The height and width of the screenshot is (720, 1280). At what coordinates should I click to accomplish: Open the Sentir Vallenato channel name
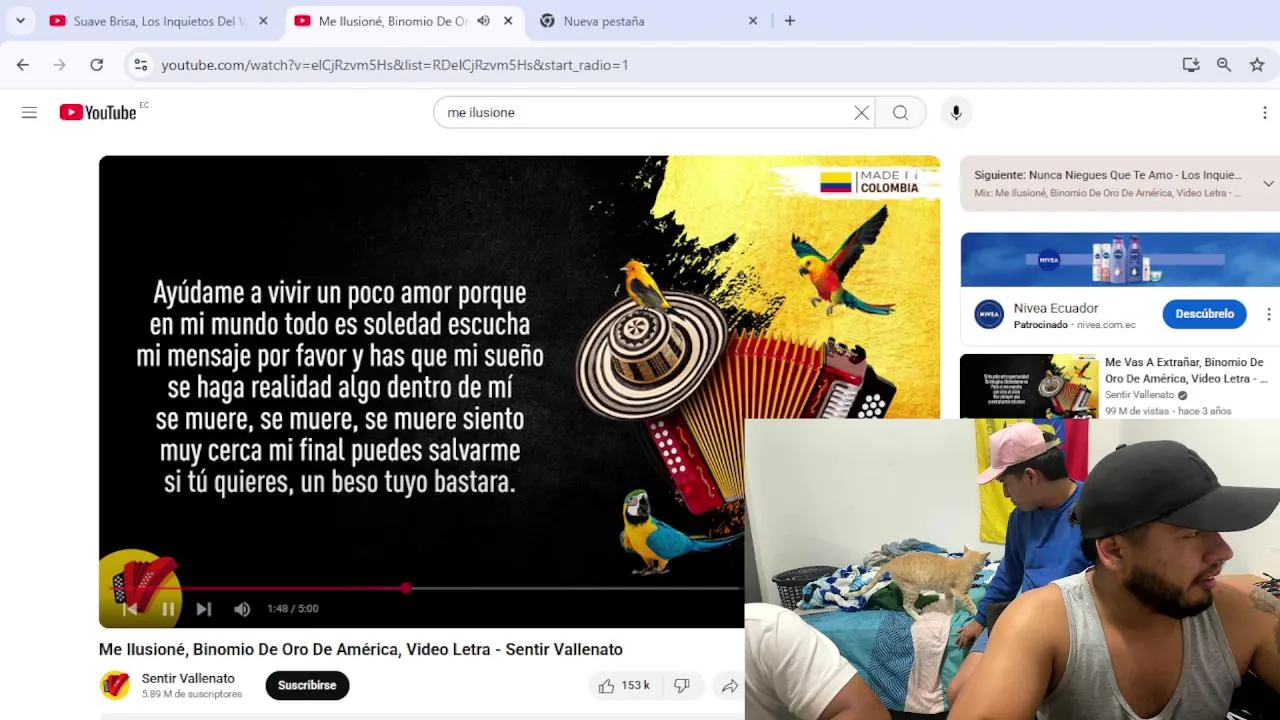click(x=188, y=678)
